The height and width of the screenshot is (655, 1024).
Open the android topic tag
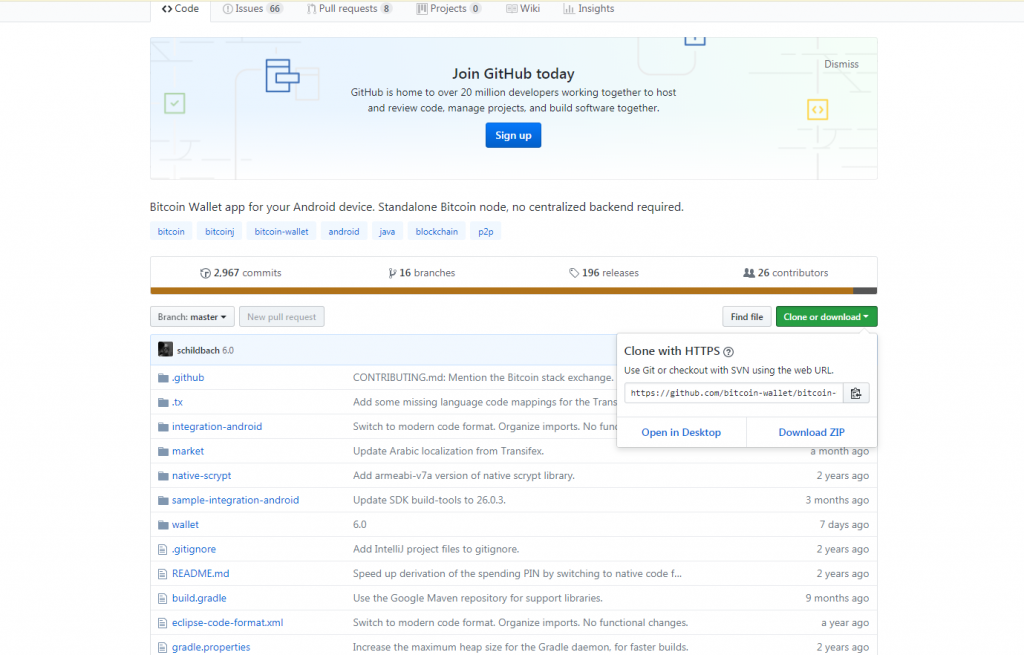pos(344,231)
